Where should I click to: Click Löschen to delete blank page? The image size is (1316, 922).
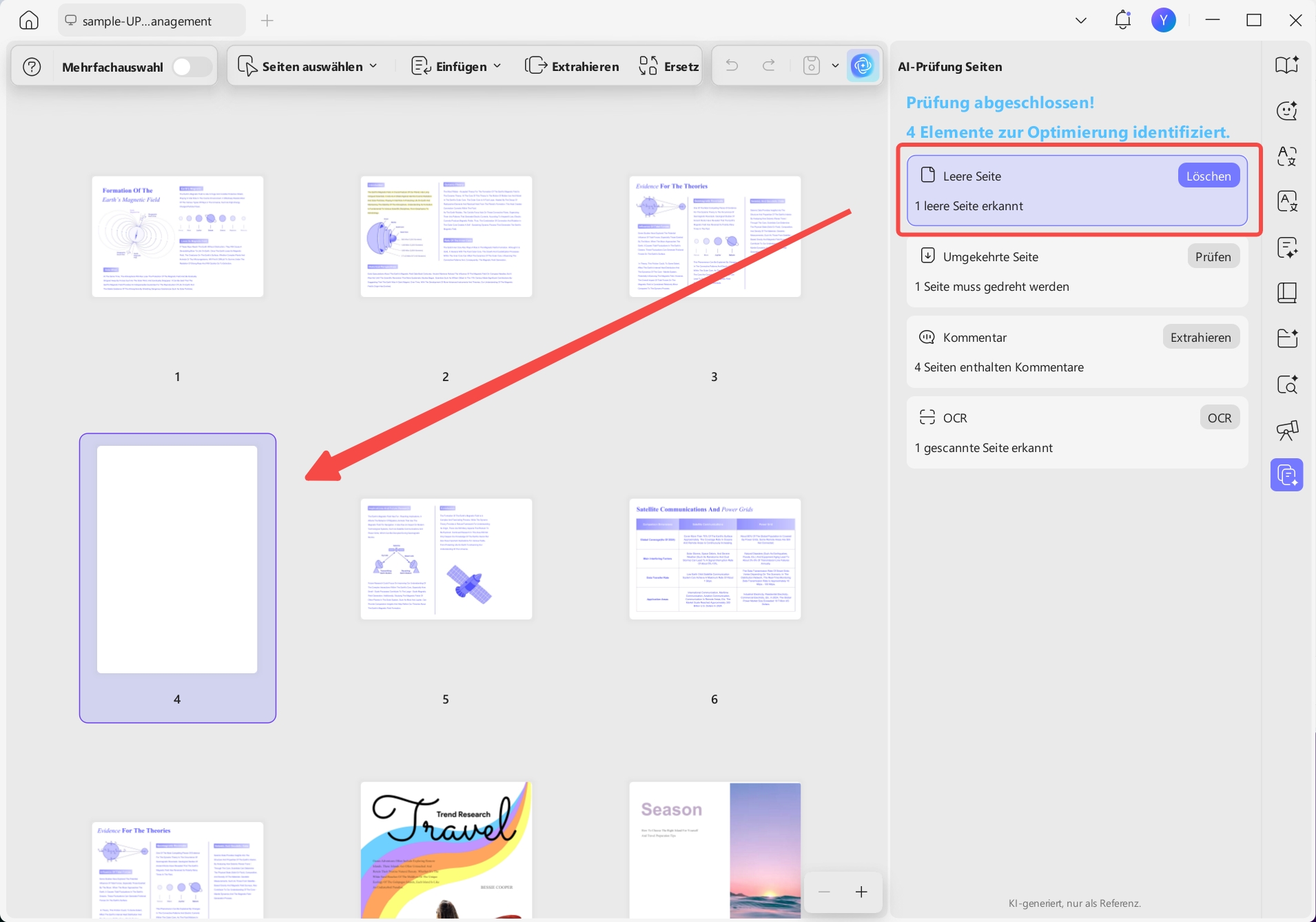[1209, 176]
